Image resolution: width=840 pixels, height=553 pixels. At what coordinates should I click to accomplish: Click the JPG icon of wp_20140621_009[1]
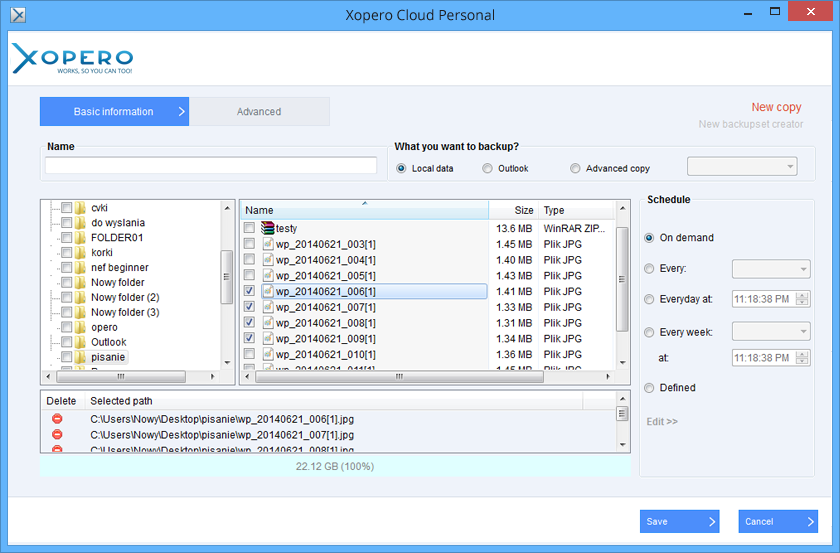click(268, 339)
